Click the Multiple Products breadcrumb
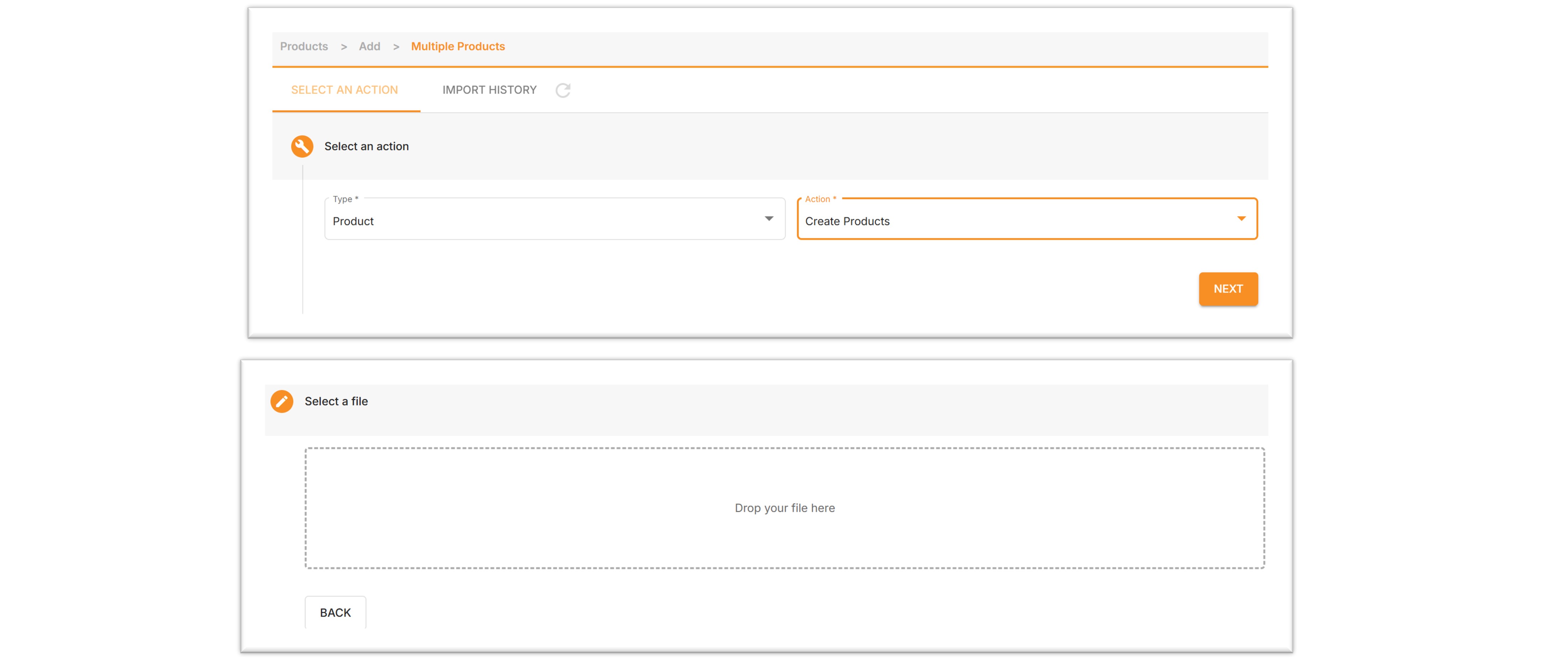 [458, 46]
